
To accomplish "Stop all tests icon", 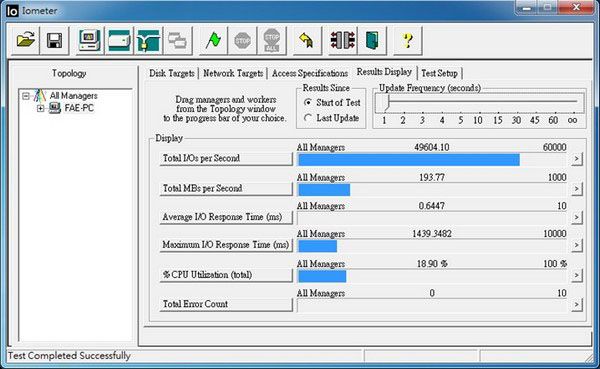I will coord(272,40).
